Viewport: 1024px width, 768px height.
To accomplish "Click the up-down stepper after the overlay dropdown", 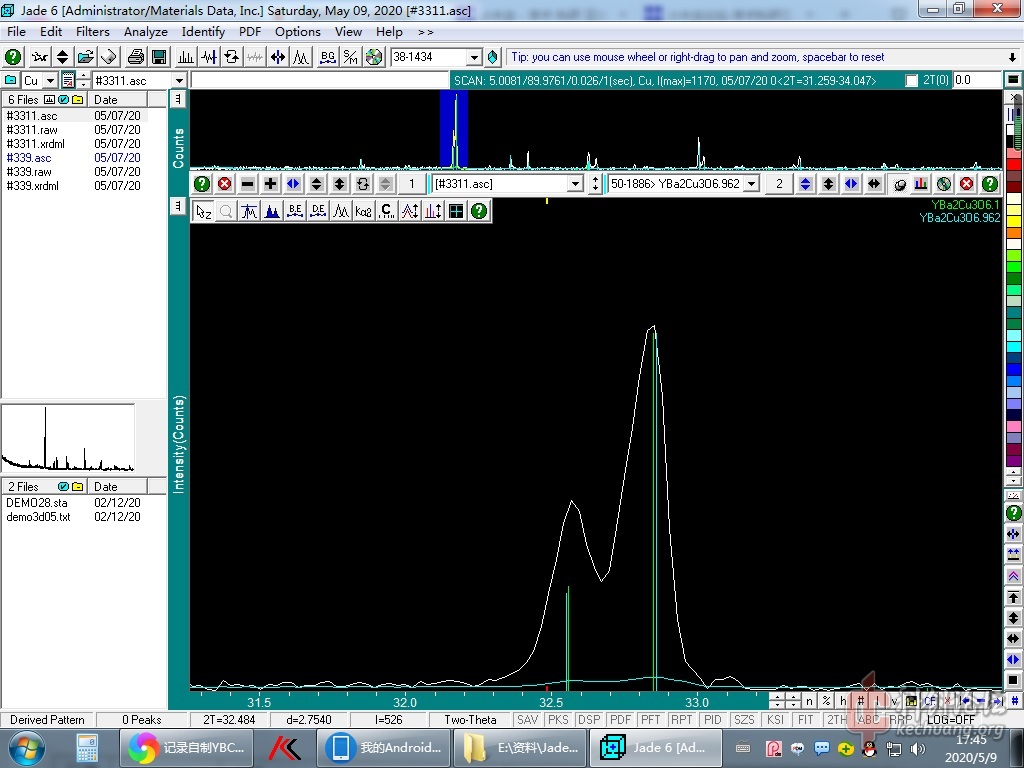I will (x=595, y=184).
